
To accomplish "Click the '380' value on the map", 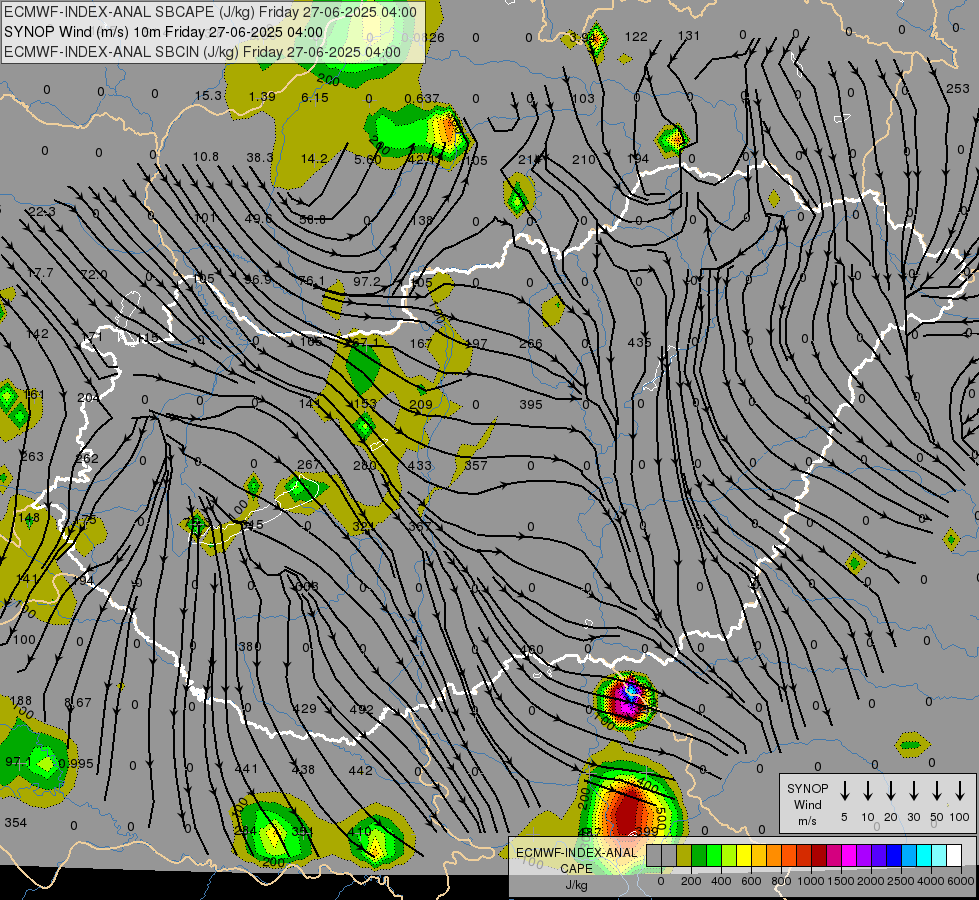I will pos(249,646).
